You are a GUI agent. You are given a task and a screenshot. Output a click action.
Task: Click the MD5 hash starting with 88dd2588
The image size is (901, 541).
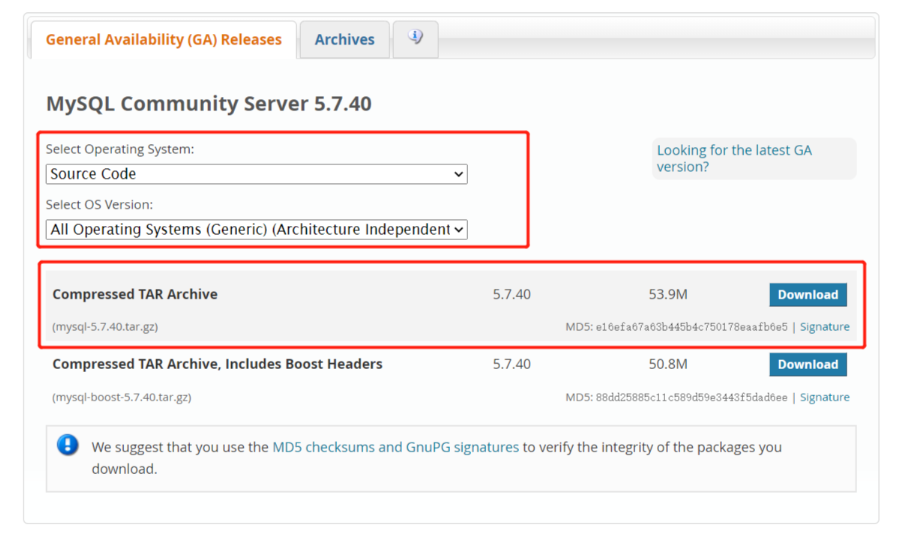[692, 397]
